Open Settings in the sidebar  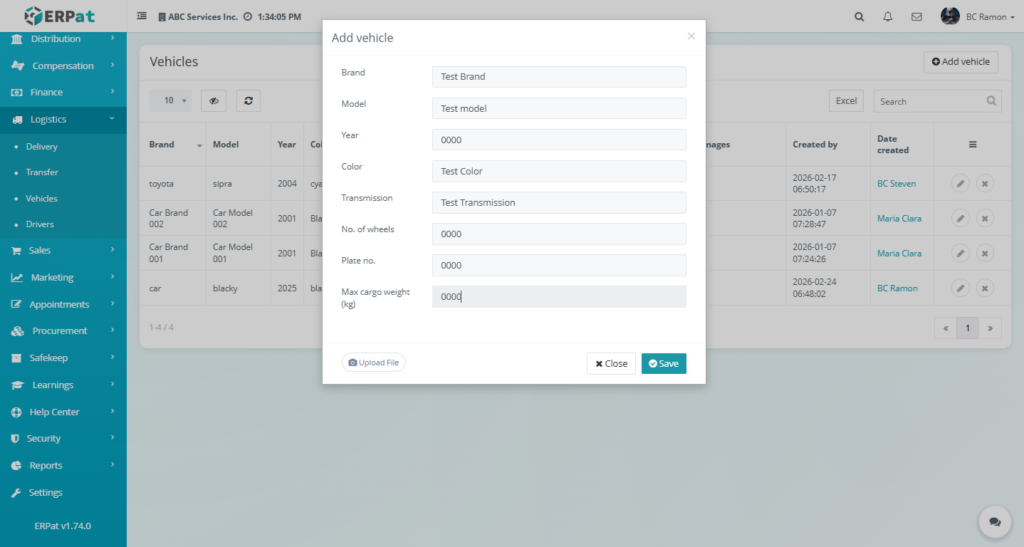[x=63, y=493]
